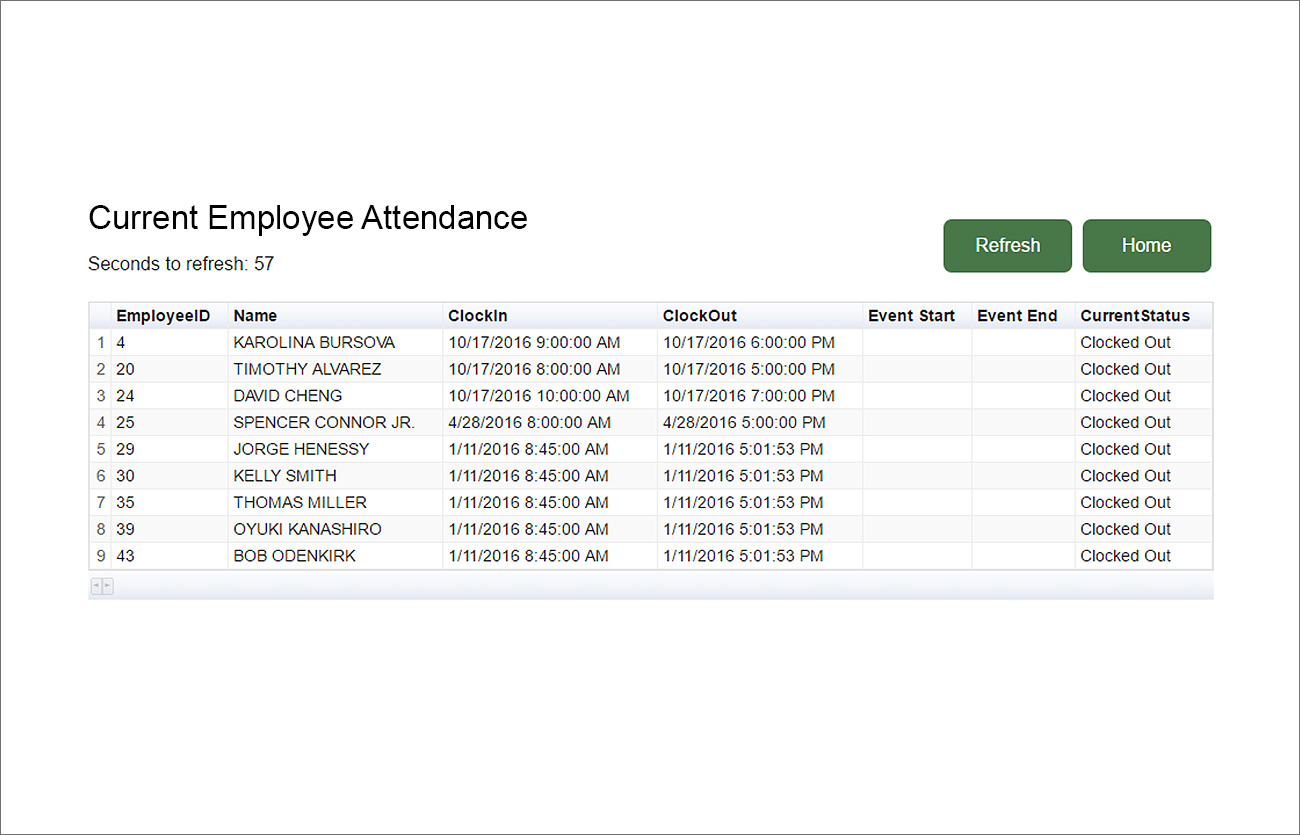Click the Event Start column header
This screenshot has width=1300, height=835.
[917, 316]
